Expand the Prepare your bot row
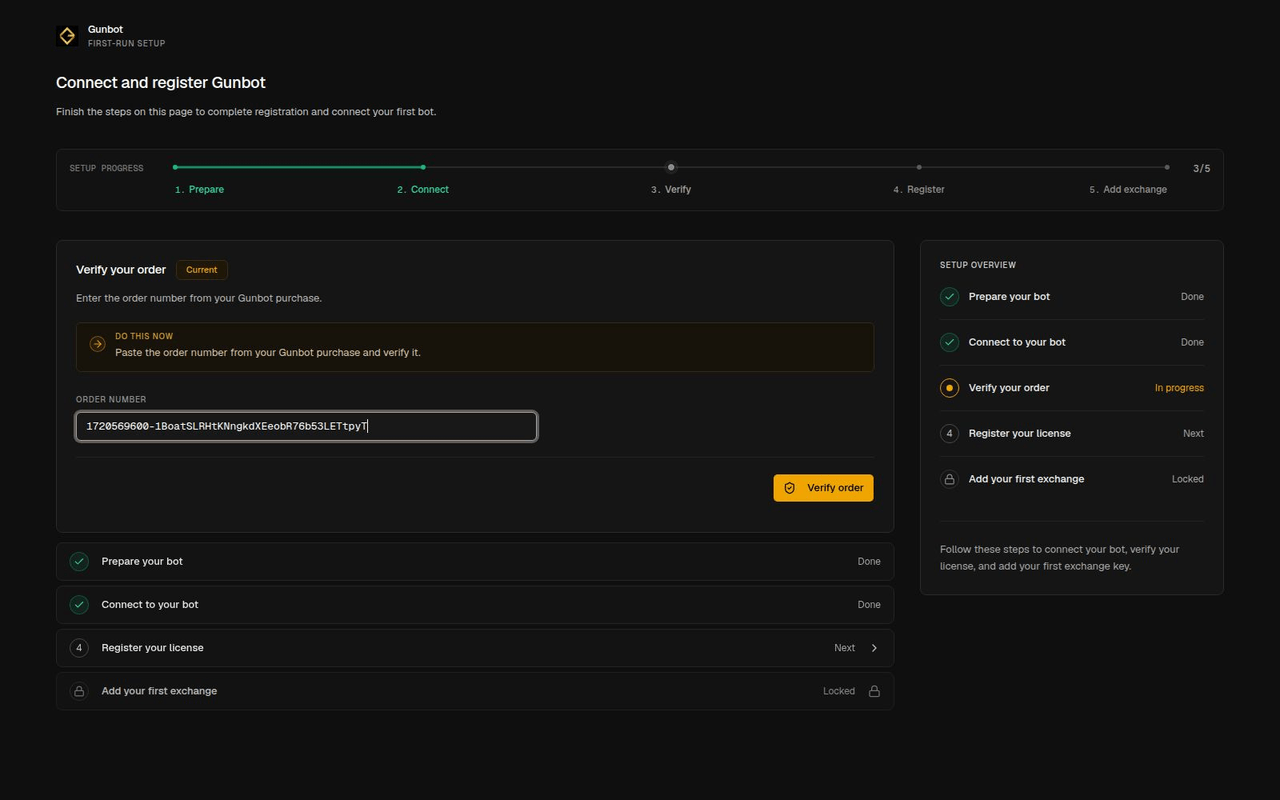Image resolution: width=1280 pixels, height=800 pixels. (475, 561)
